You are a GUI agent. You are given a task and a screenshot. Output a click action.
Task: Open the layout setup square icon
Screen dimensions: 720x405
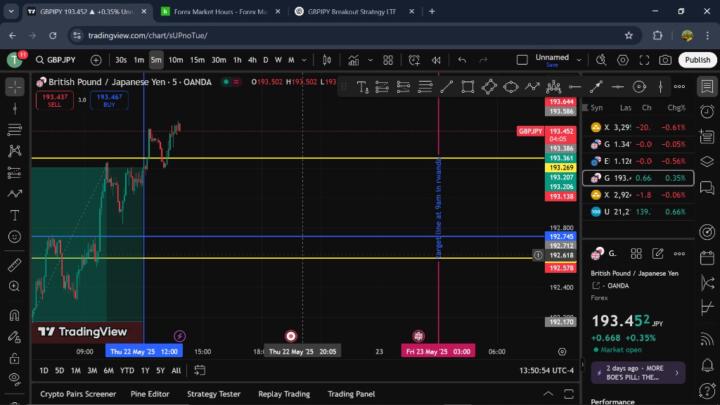click(x=522, y=60)
